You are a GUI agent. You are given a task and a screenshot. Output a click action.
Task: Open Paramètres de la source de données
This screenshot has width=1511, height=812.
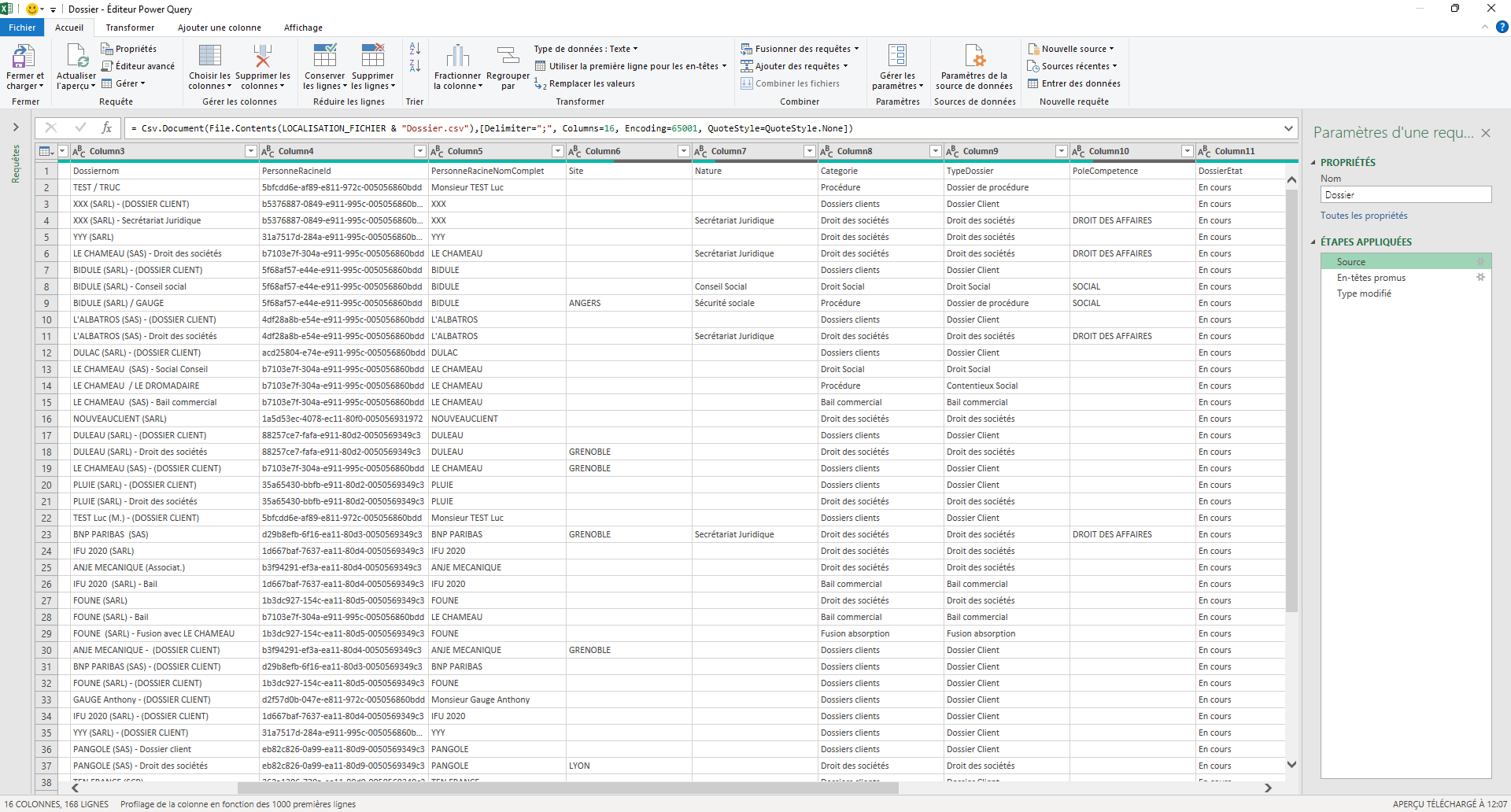974,66
